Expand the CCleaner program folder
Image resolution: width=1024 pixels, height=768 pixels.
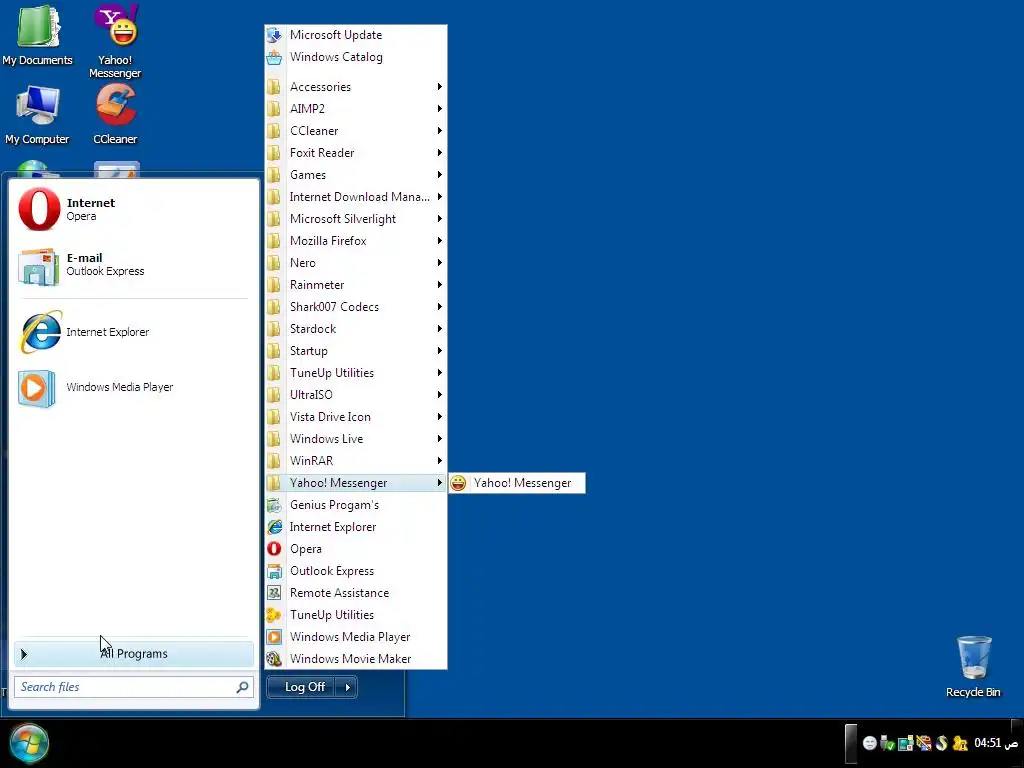(356, 131)
